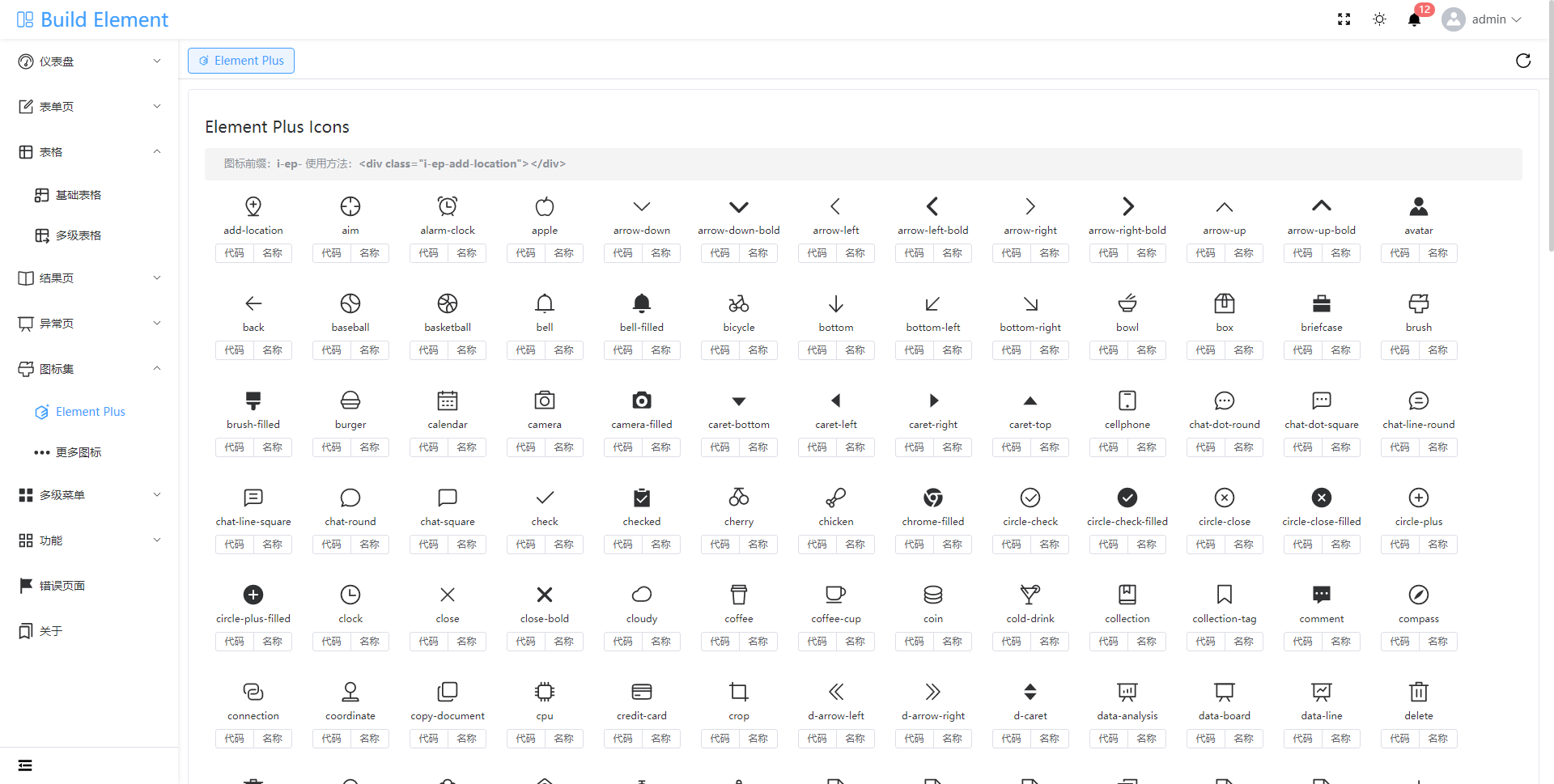Viewport: 1554px width, 784px height.
Task: Click the circle-close-filled icon
Action: [1322, 498]
